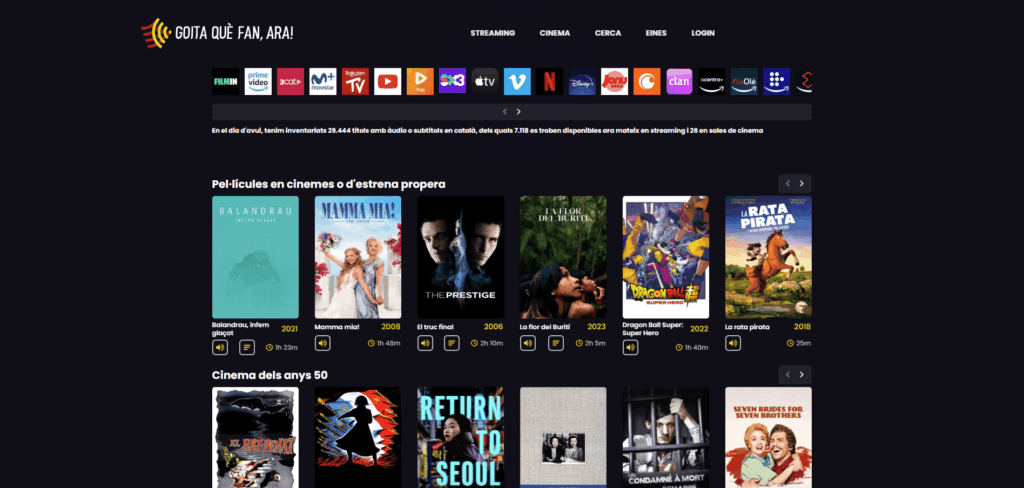Click audio icon under El truc final

coord(425,343)
